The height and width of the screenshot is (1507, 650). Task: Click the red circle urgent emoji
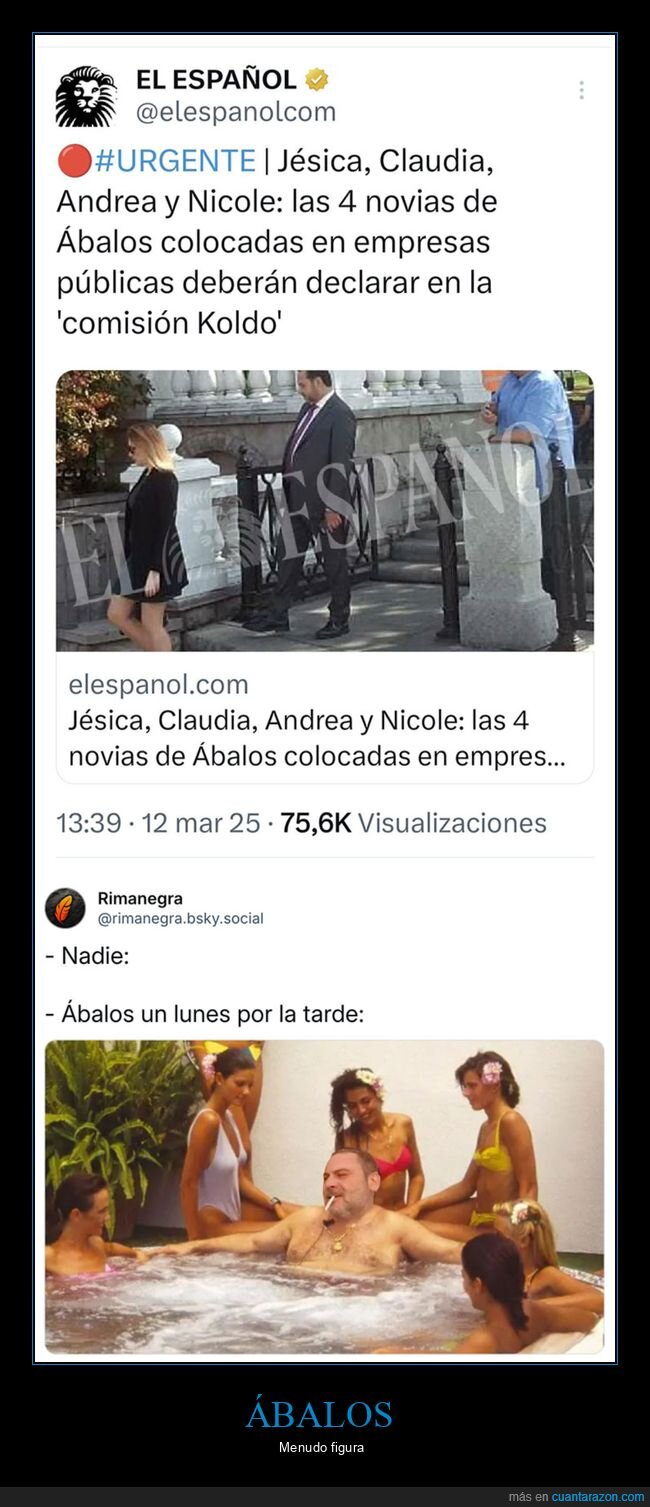tap(75, 161)
